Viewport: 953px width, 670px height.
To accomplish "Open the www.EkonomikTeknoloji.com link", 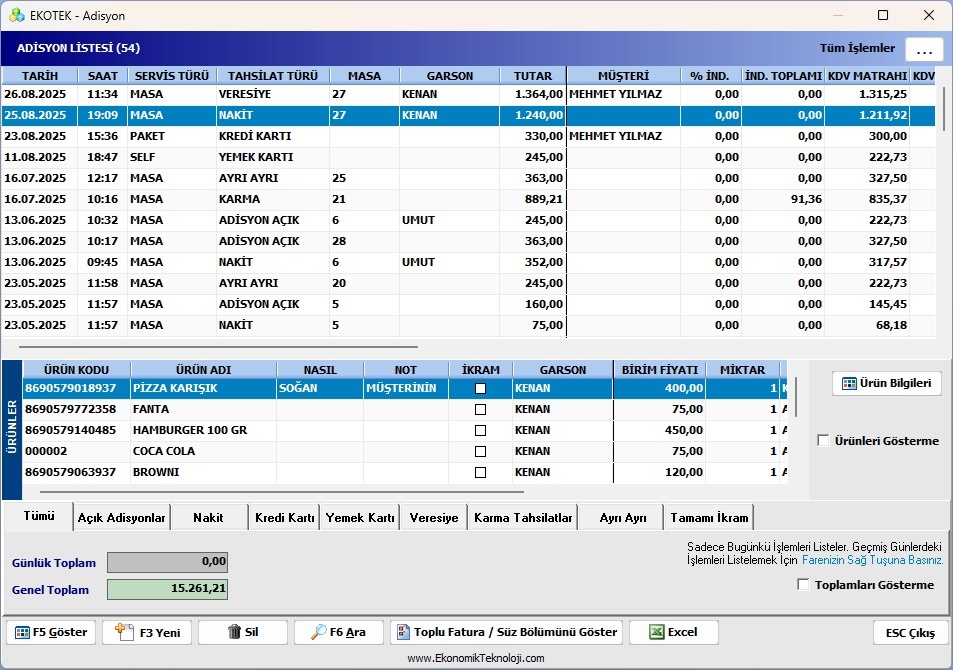I will pyautogui.click(x=476, y=658).
